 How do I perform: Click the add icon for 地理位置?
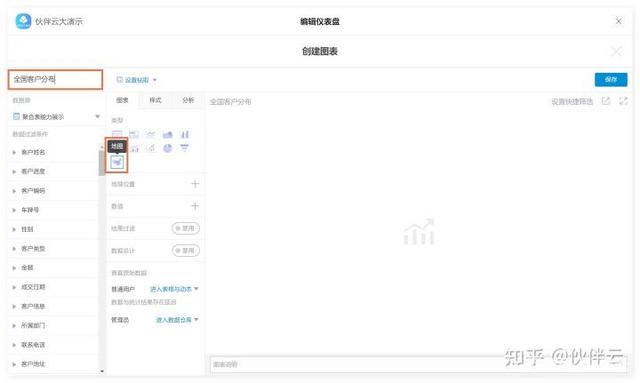(x=195, y=184)
